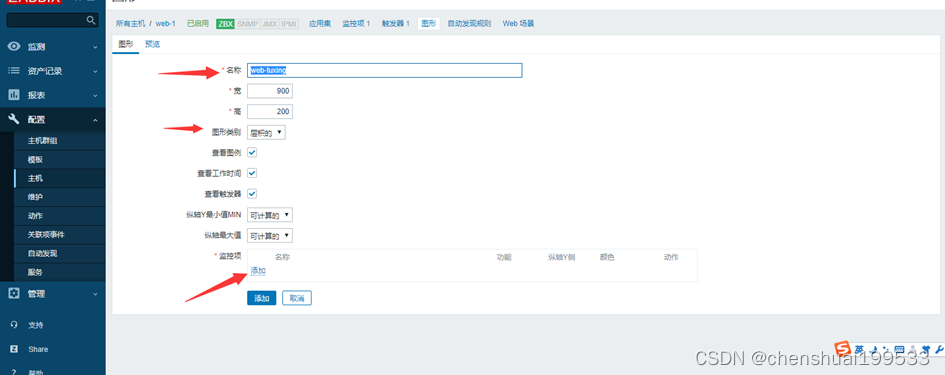This screenshot has width=945, height=375.
Task: Click the keyboard icon in the IME toolbar
Action: click(899, 349)
